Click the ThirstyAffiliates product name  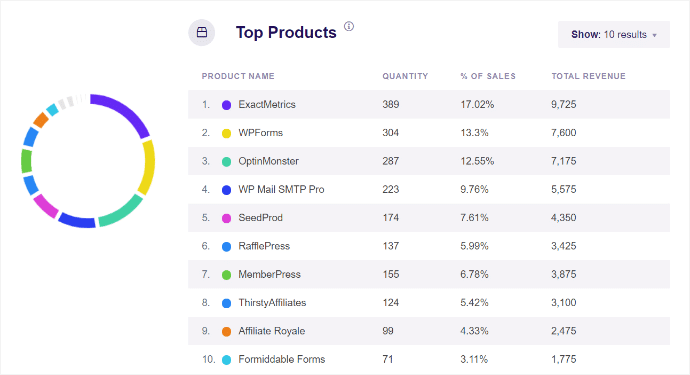tap(272, 303)
